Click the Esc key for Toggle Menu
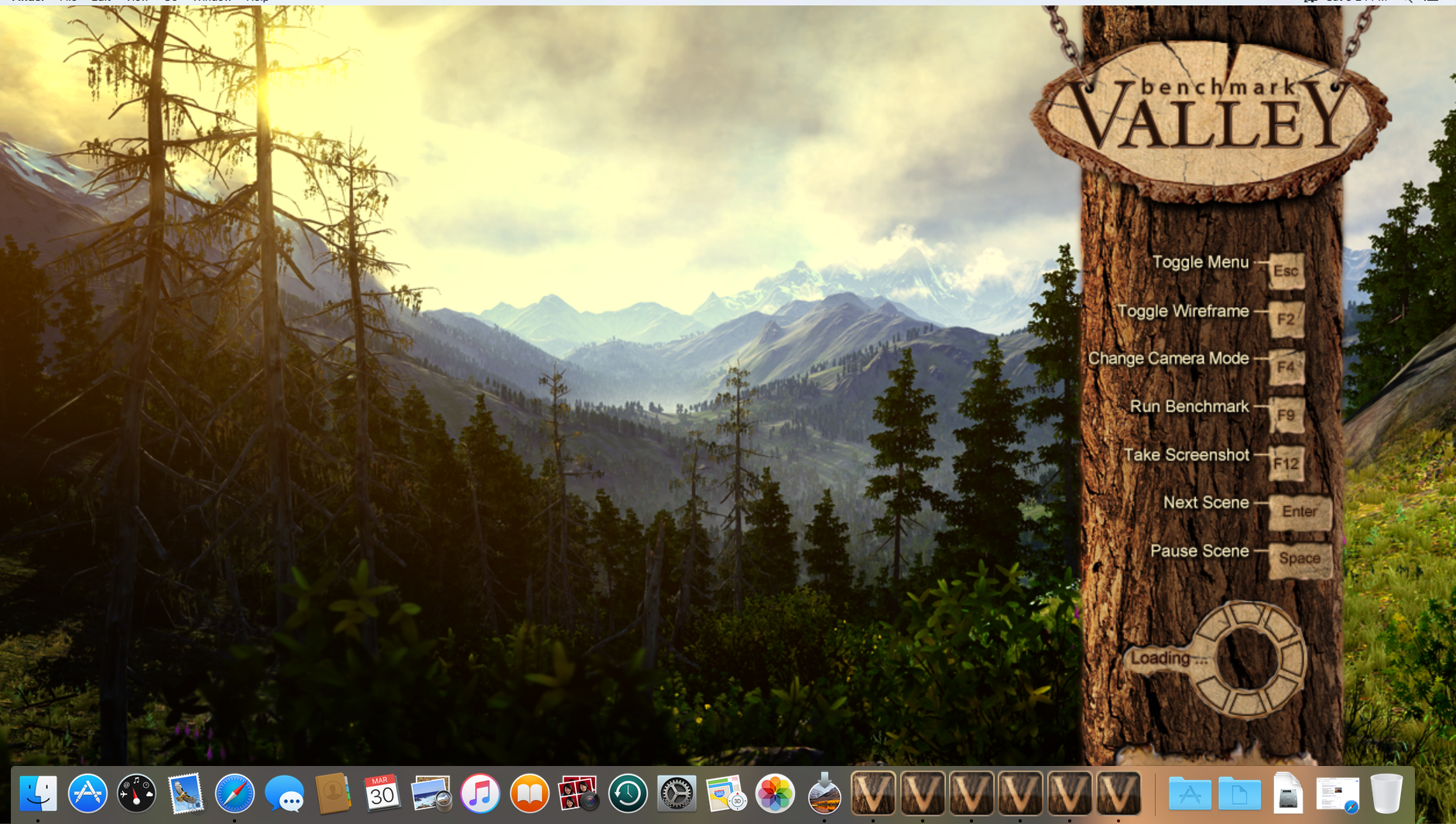The width and height of the screenshot is (1456, 824). (x=1286, y=271)
